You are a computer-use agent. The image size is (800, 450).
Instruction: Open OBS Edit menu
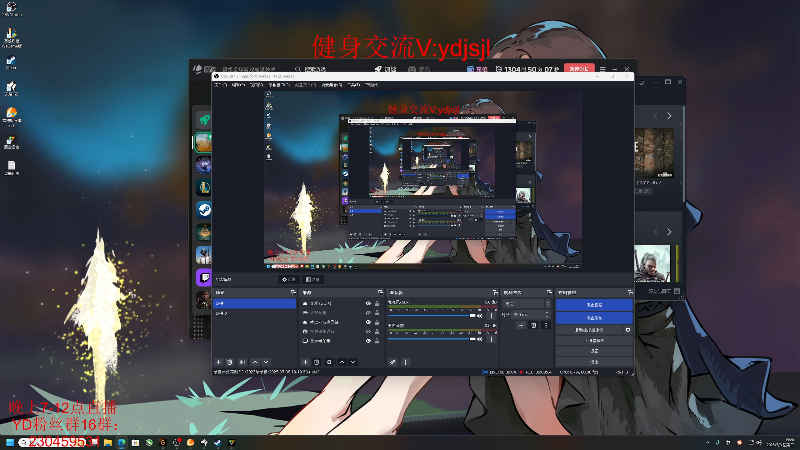pyautogui.click(x=238, y=85)
